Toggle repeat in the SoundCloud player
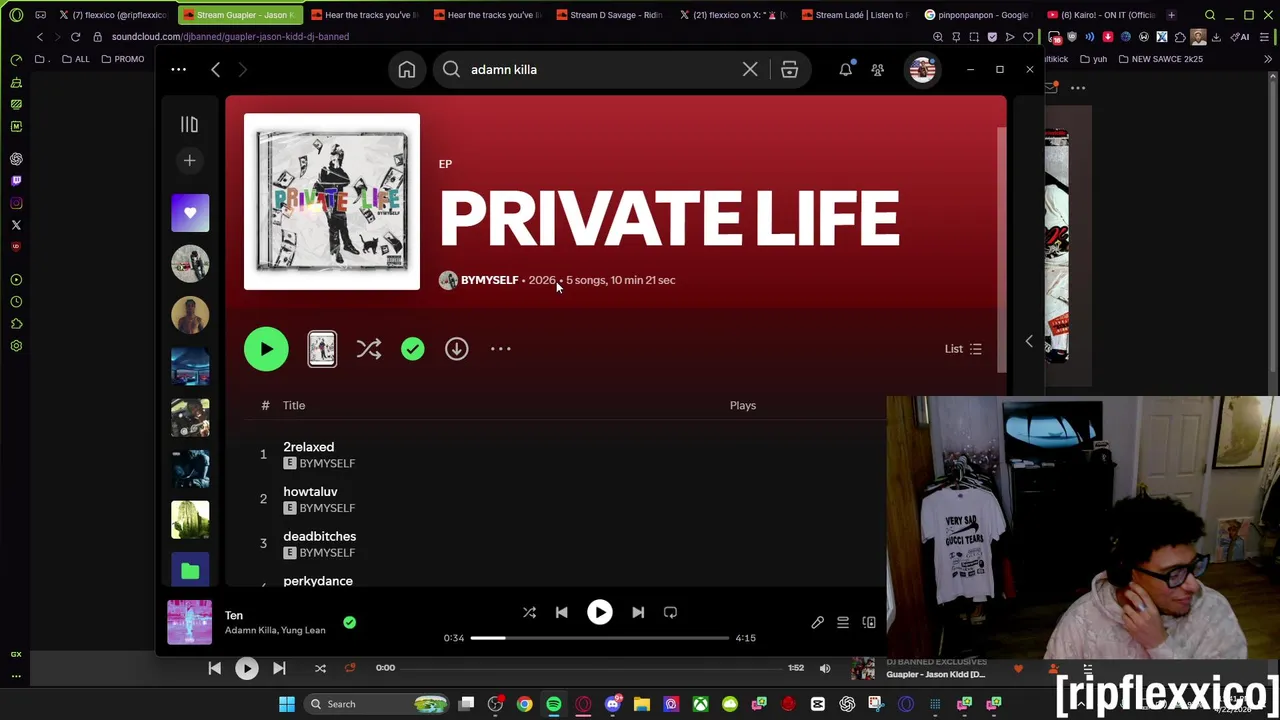Viewport: 1280px width, 720px height. pos(350,668)
